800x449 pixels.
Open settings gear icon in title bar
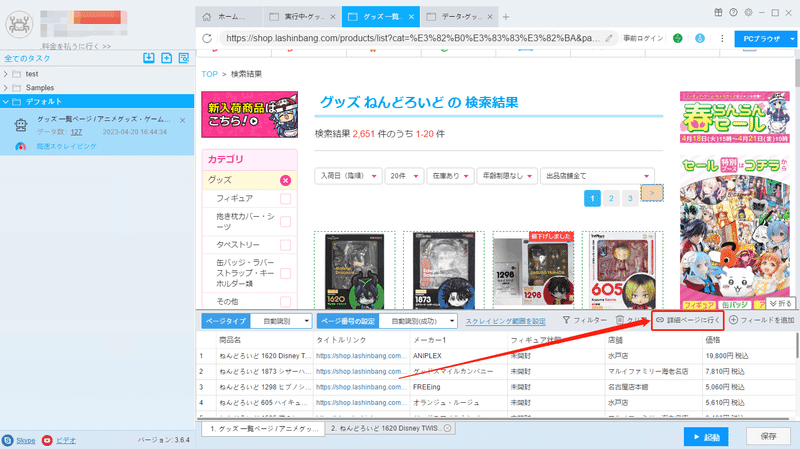748,13
